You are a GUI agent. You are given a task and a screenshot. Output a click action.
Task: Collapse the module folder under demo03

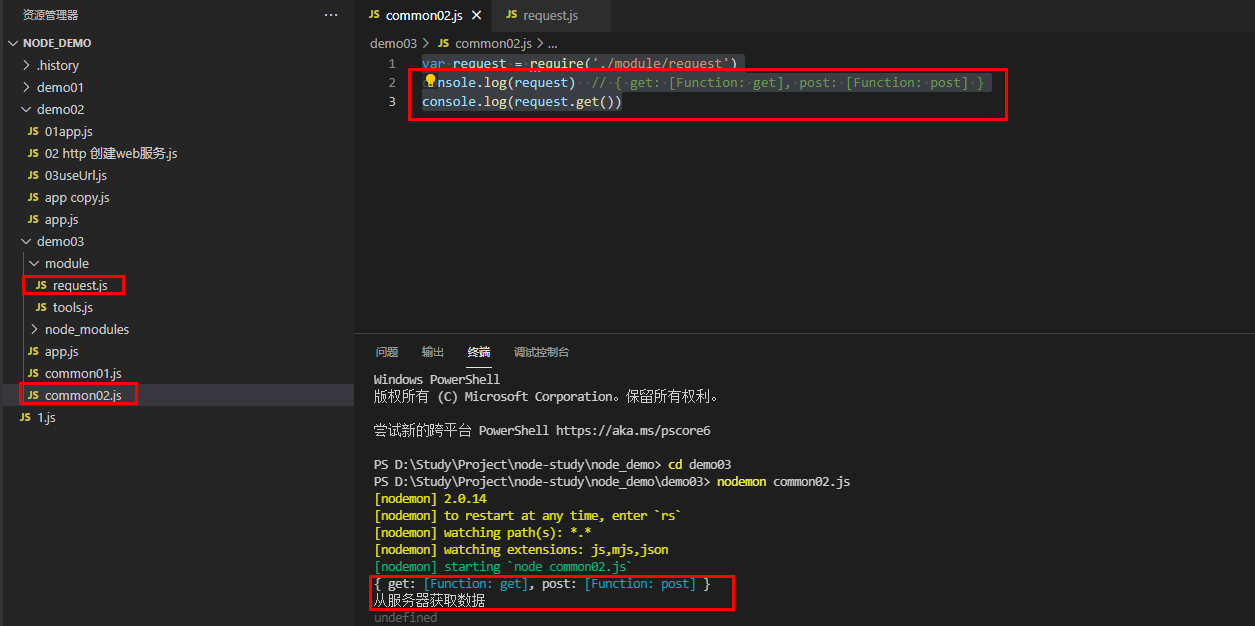click(x=35, y=262)
